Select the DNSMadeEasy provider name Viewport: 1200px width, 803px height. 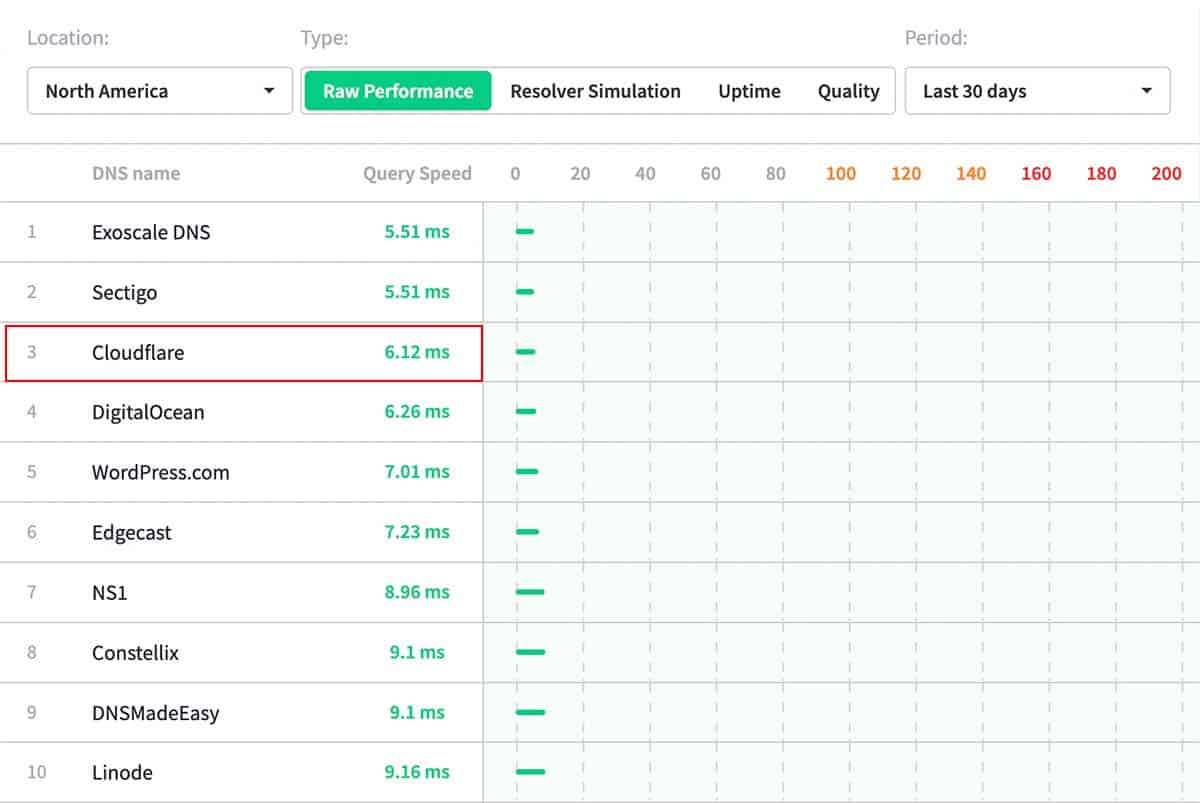click(x=156, y=713)
